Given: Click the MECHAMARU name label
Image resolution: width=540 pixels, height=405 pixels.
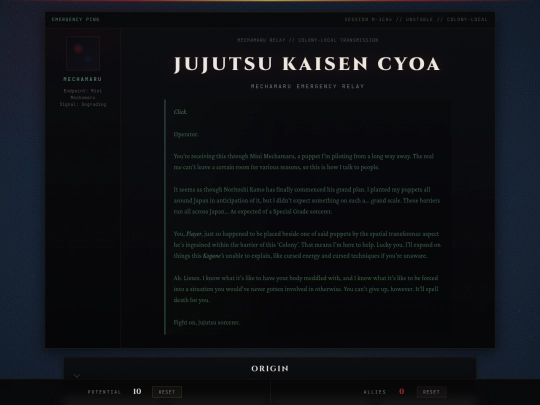Looking at the screenshot, I should (x=83, y=79).
